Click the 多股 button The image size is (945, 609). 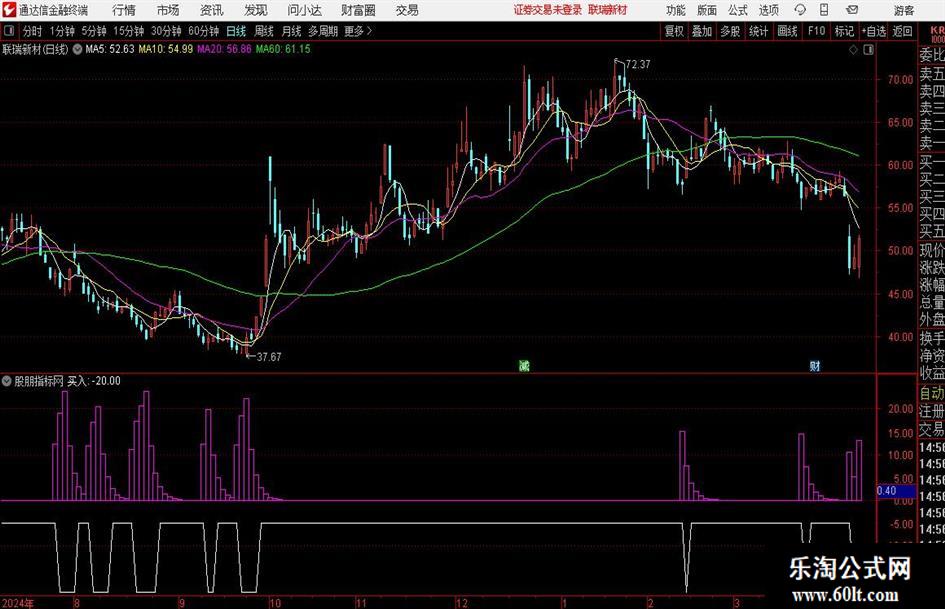730,31
